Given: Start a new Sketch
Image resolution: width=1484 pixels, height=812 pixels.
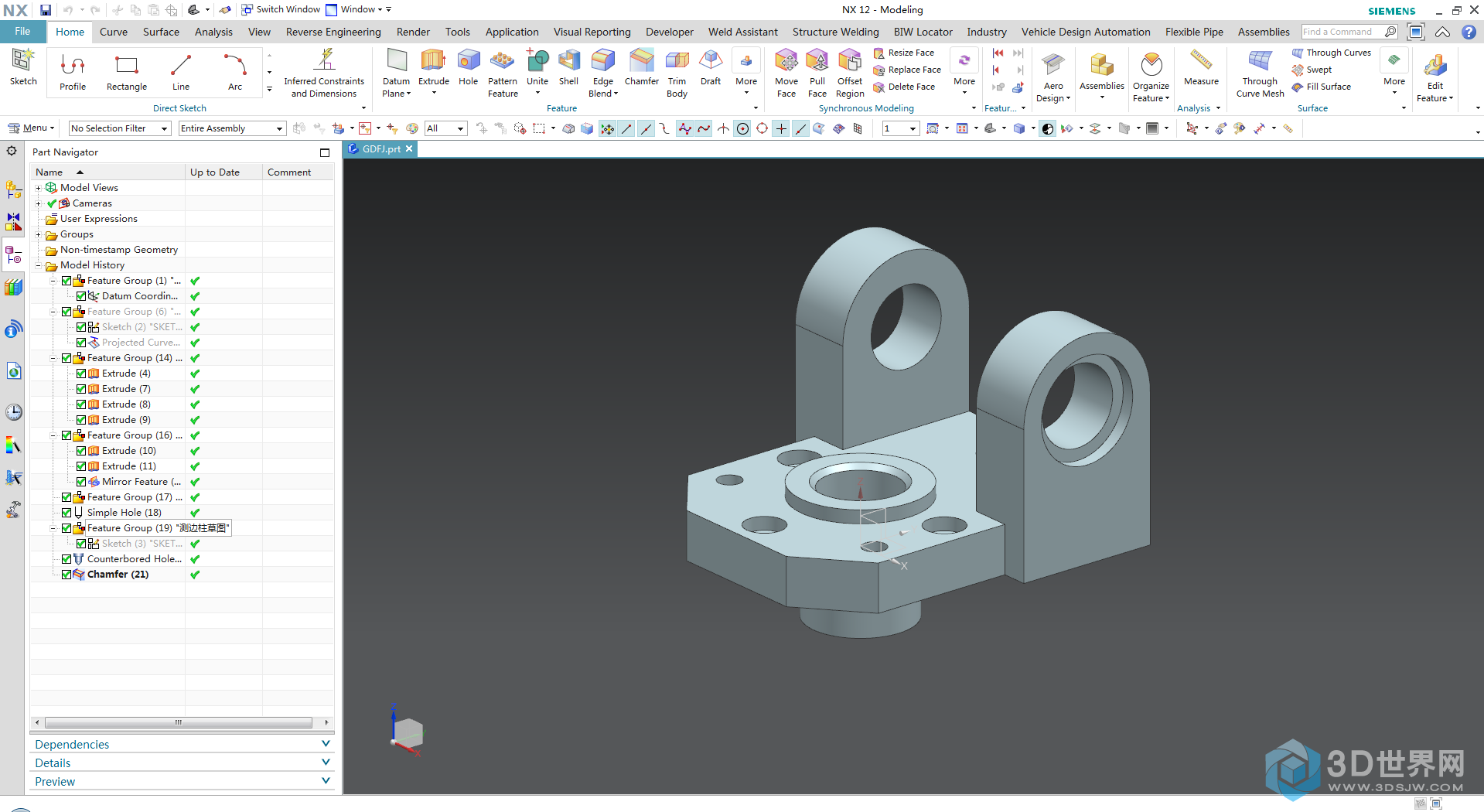Looking at the screenshot, I should 22,67.
